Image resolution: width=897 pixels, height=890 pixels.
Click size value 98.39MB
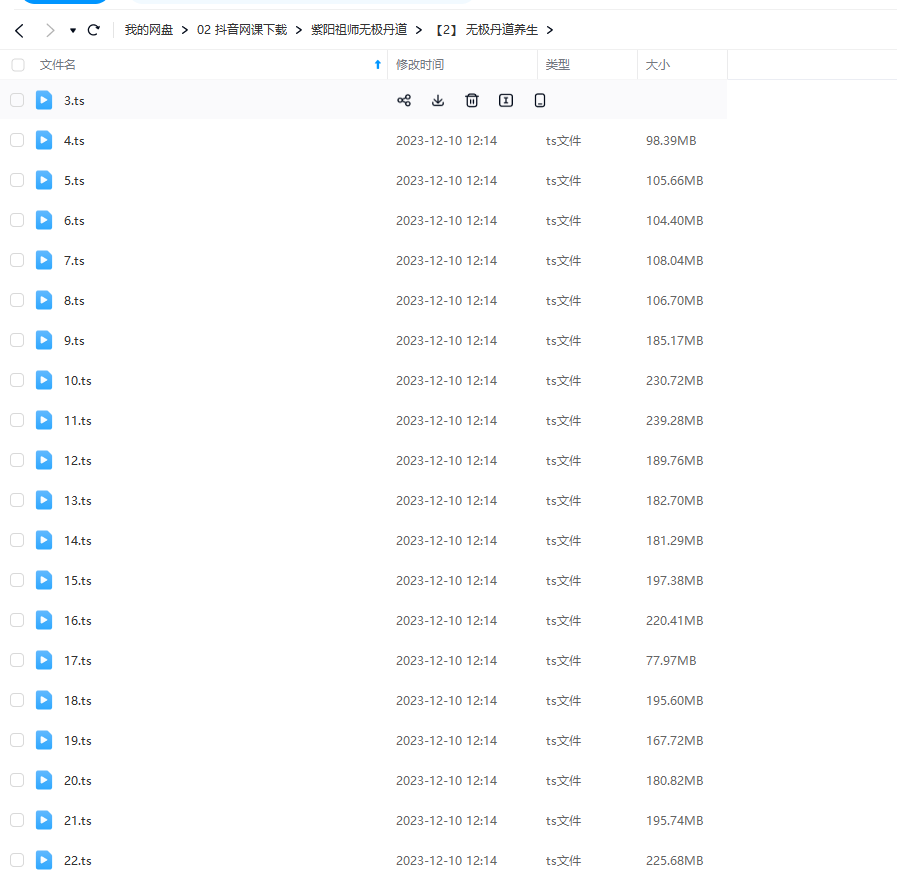click(x=671, y=141)
